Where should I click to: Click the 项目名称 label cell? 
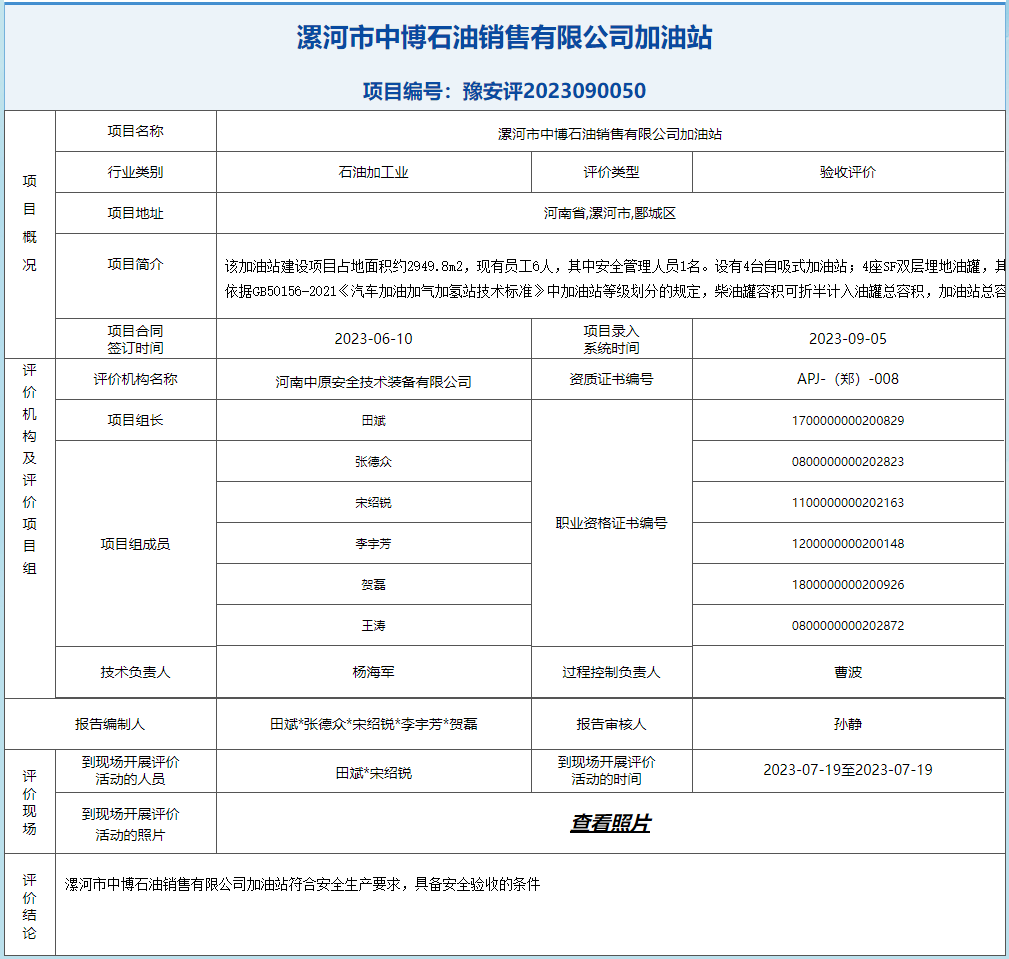135,131
